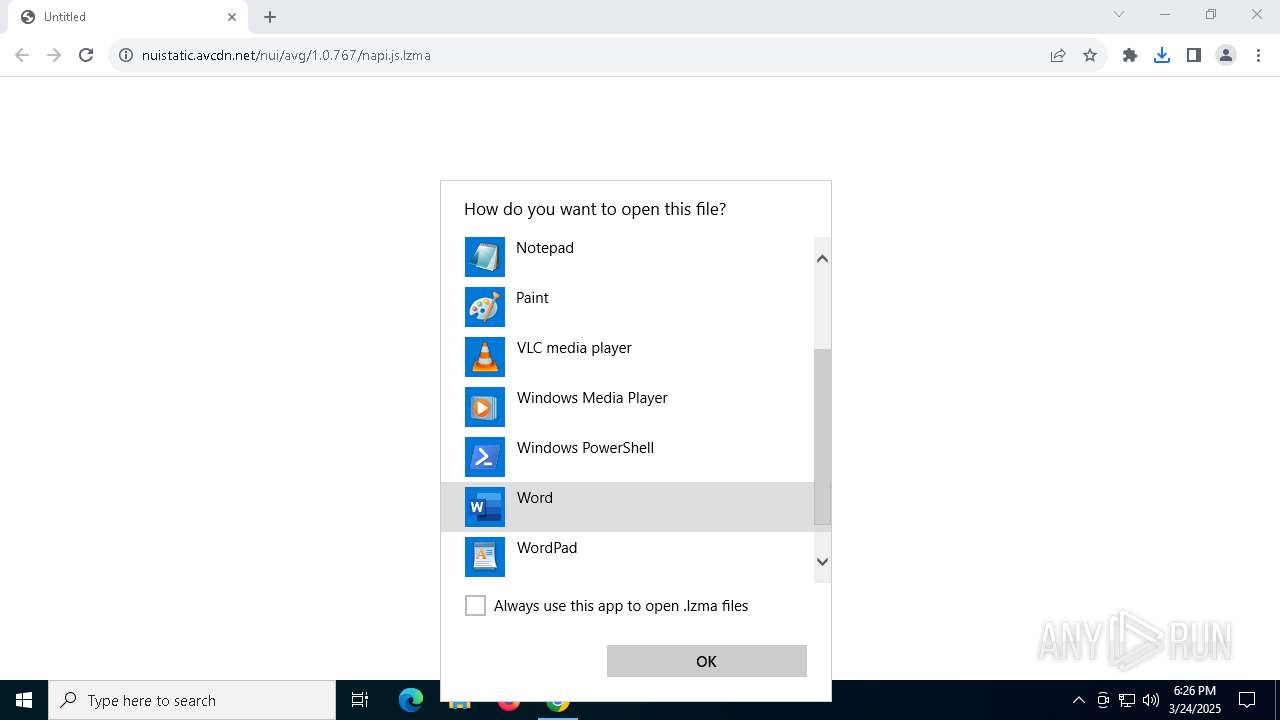Click the app list scrollbar thumb

click(822, 437)
